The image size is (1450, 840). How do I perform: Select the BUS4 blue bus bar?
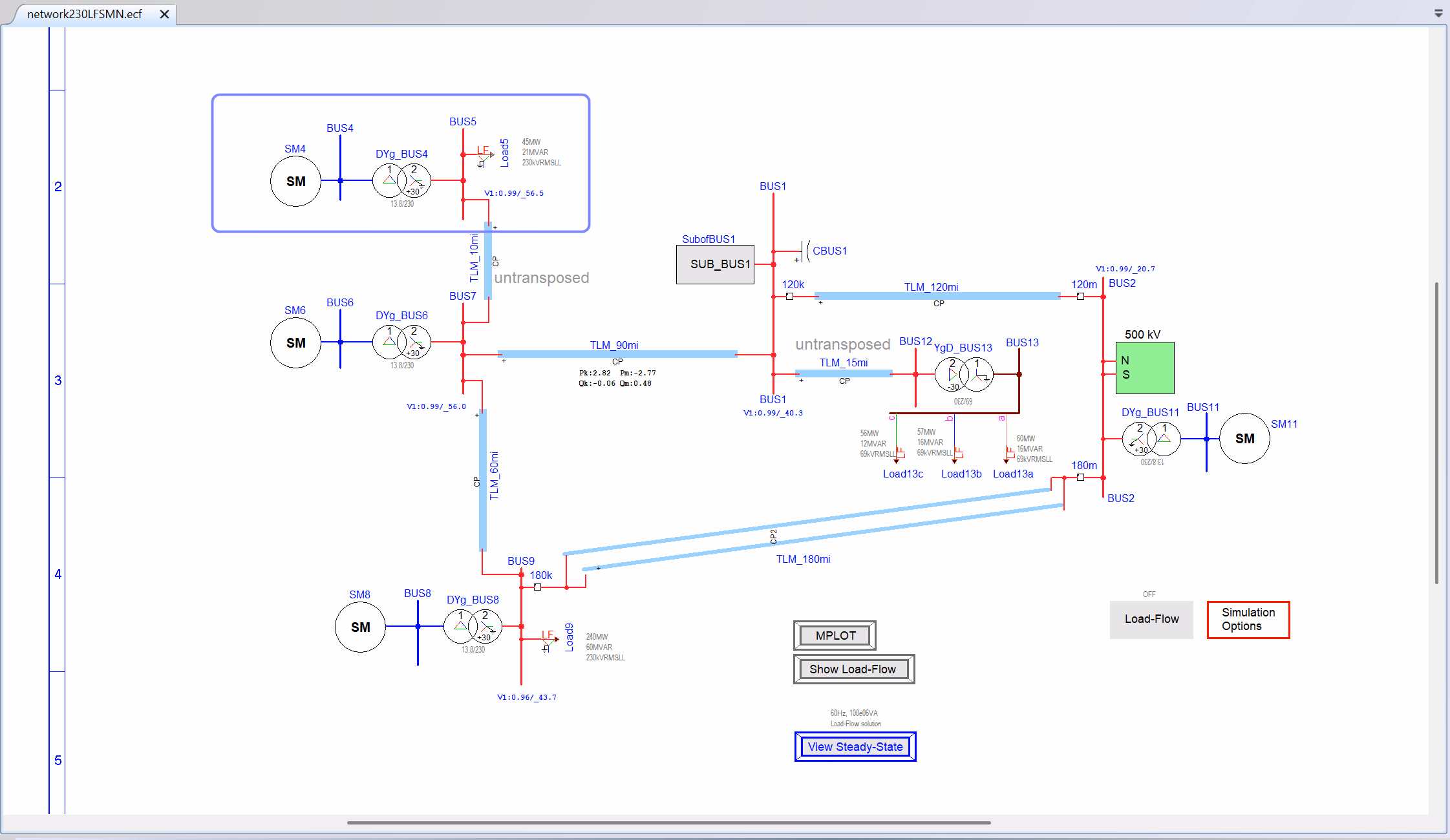pyautogui.click(x=340, y=168)
